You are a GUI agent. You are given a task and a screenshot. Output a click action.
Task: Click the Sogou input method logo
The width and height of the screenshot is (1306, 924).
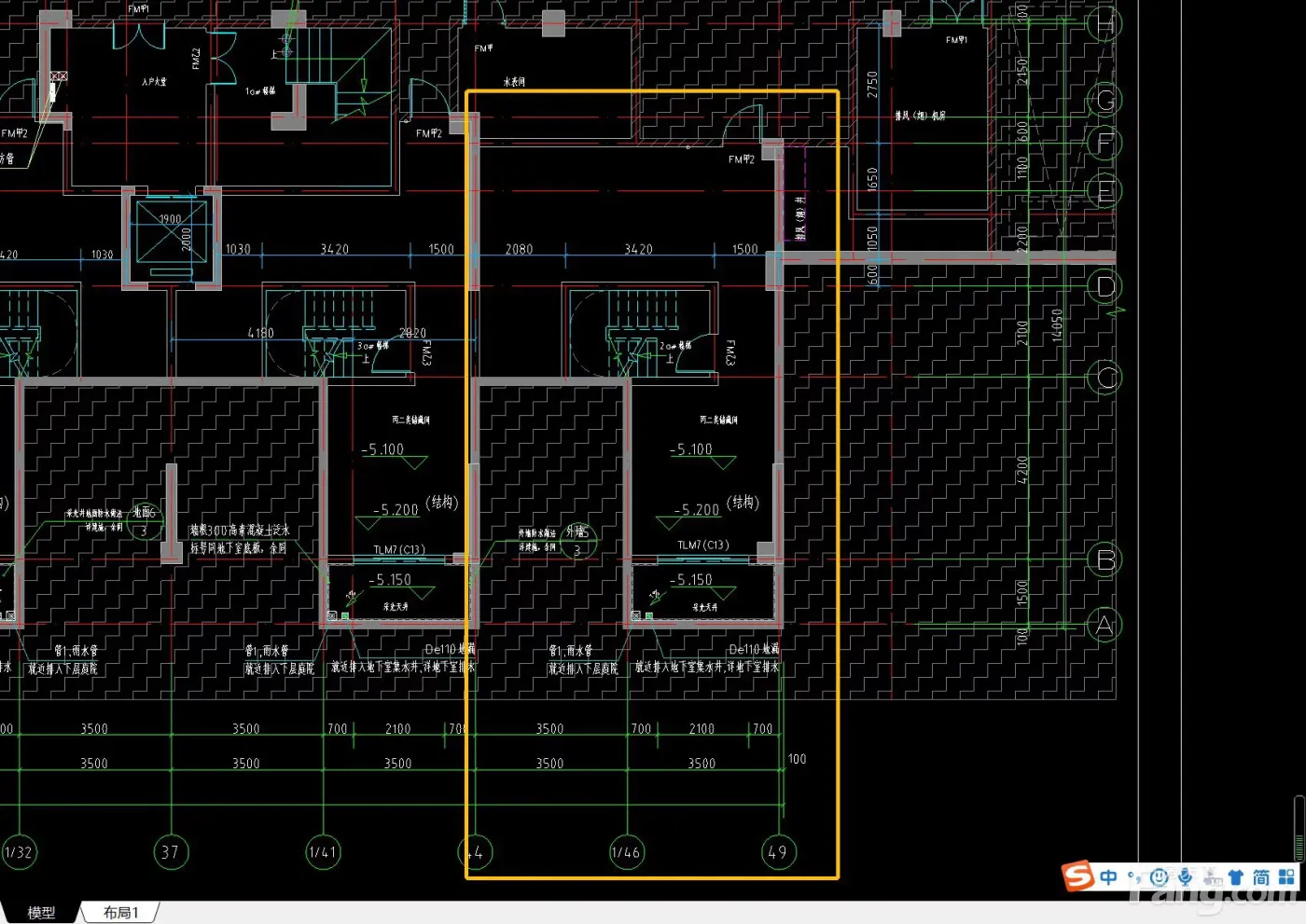tap(1077, 876)
